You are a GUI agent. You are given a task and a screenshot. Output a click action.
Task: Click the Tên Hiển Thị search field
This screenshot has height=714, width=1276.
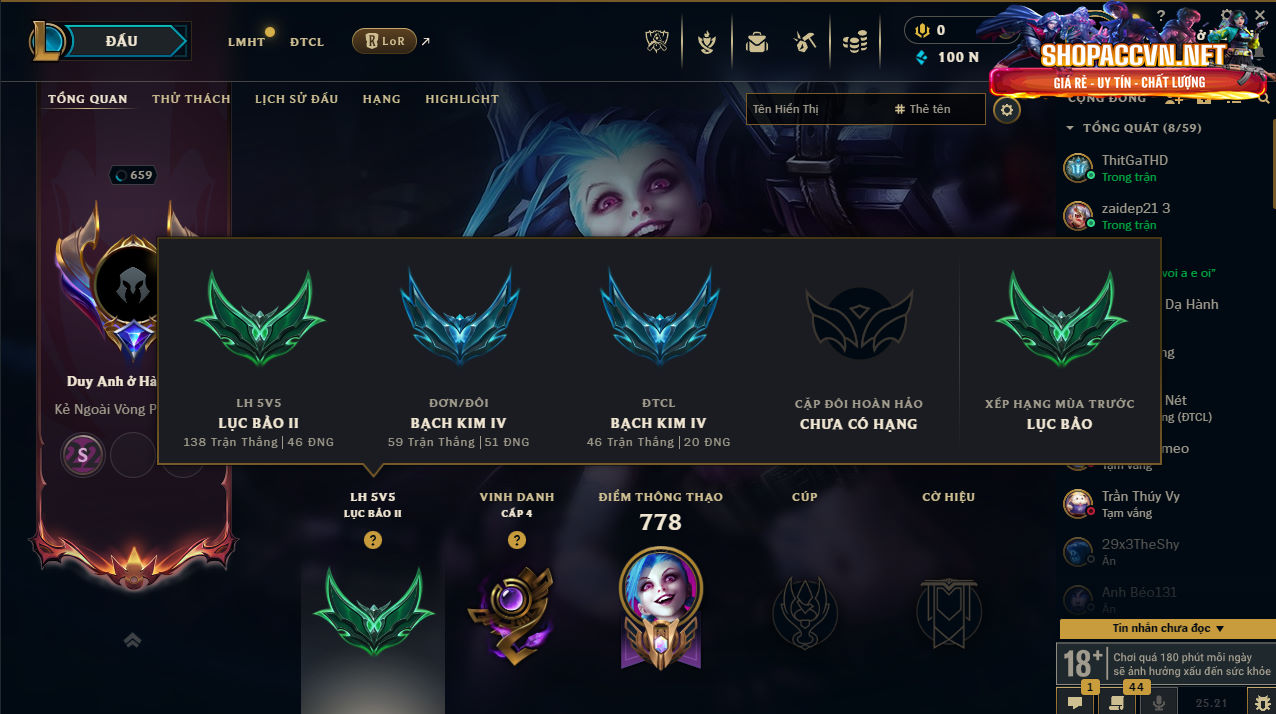(815, 109)
